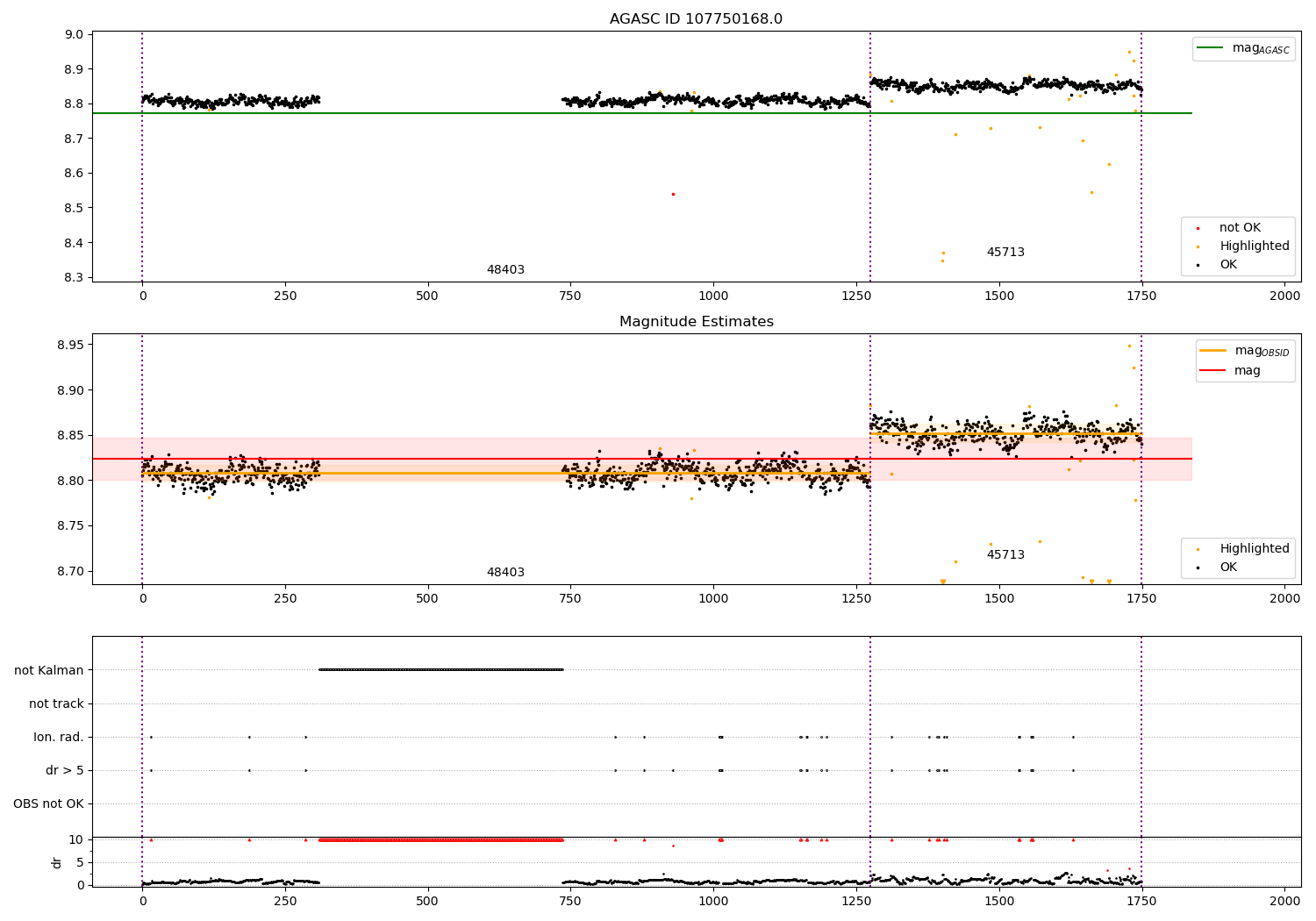Click the 2000 x-tick under the top plot

point(1285,296)
